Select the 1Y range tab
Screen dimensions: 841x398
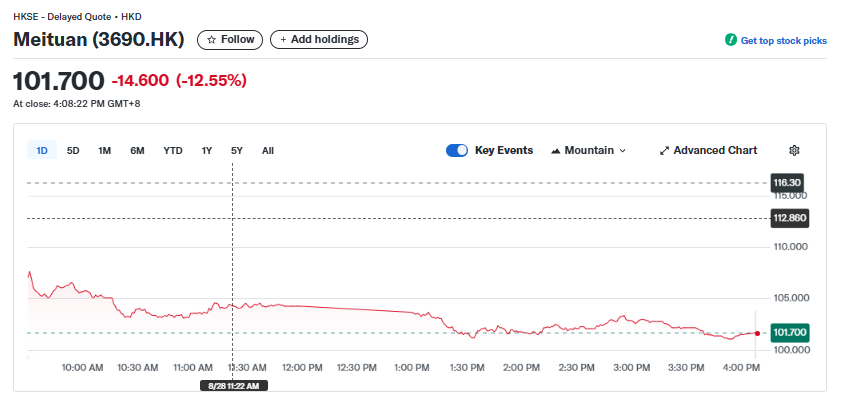click(x=206, y=151)
